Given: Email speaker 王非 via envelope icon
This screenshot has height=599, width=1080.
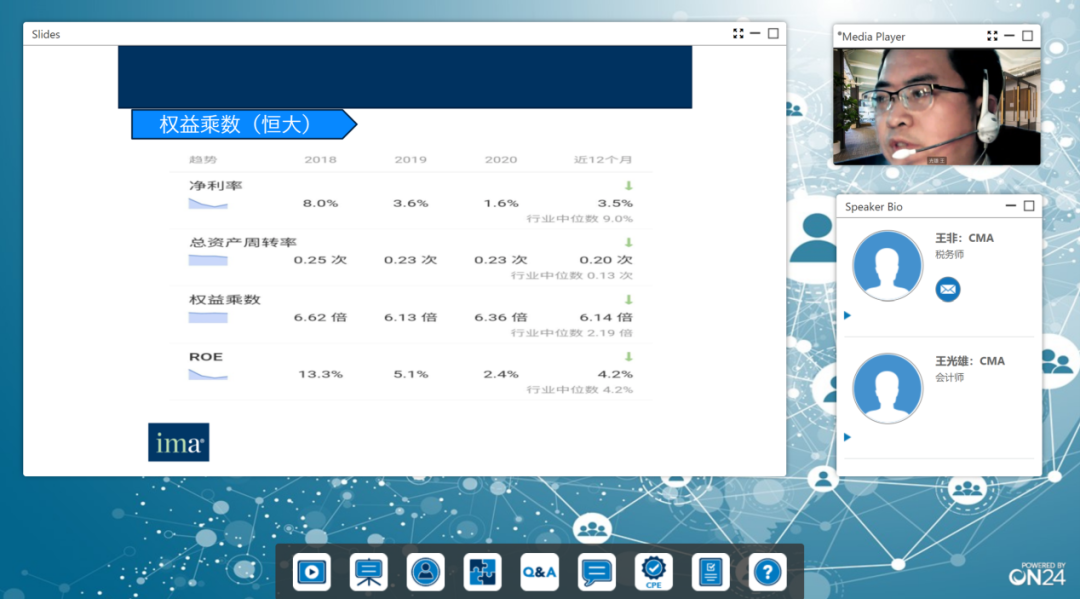Looking at the screenshot, I should pyautogui.click(x=948, y=289).
